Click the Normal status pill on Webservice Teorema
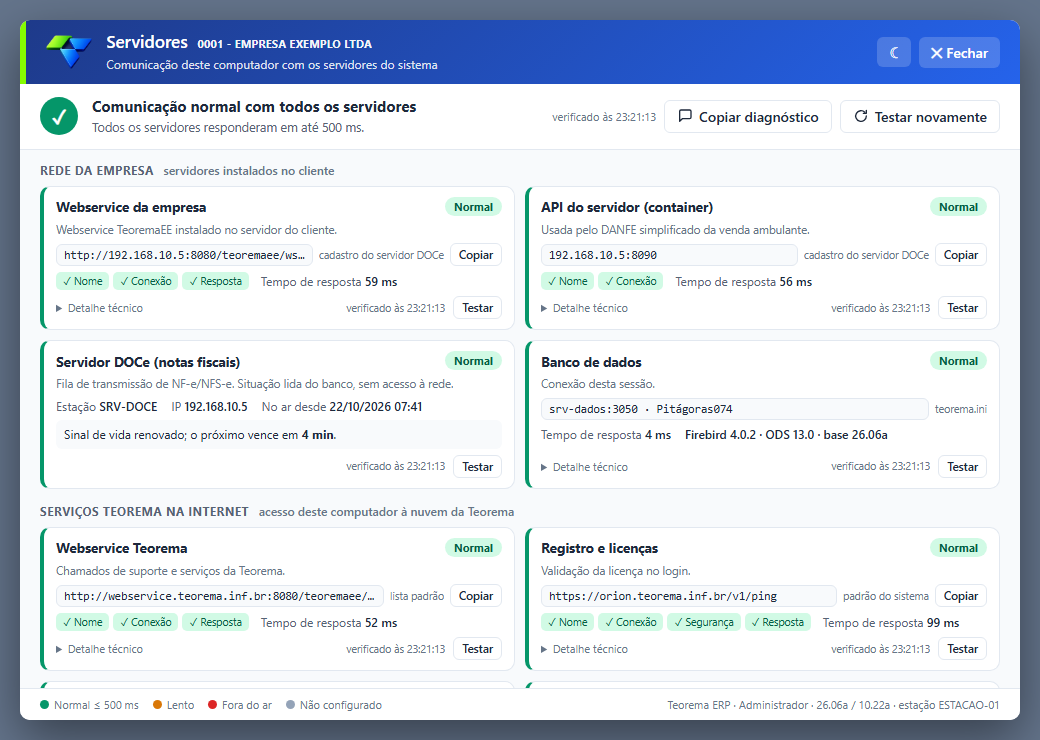1040x740 pixels. click(474, 548)
